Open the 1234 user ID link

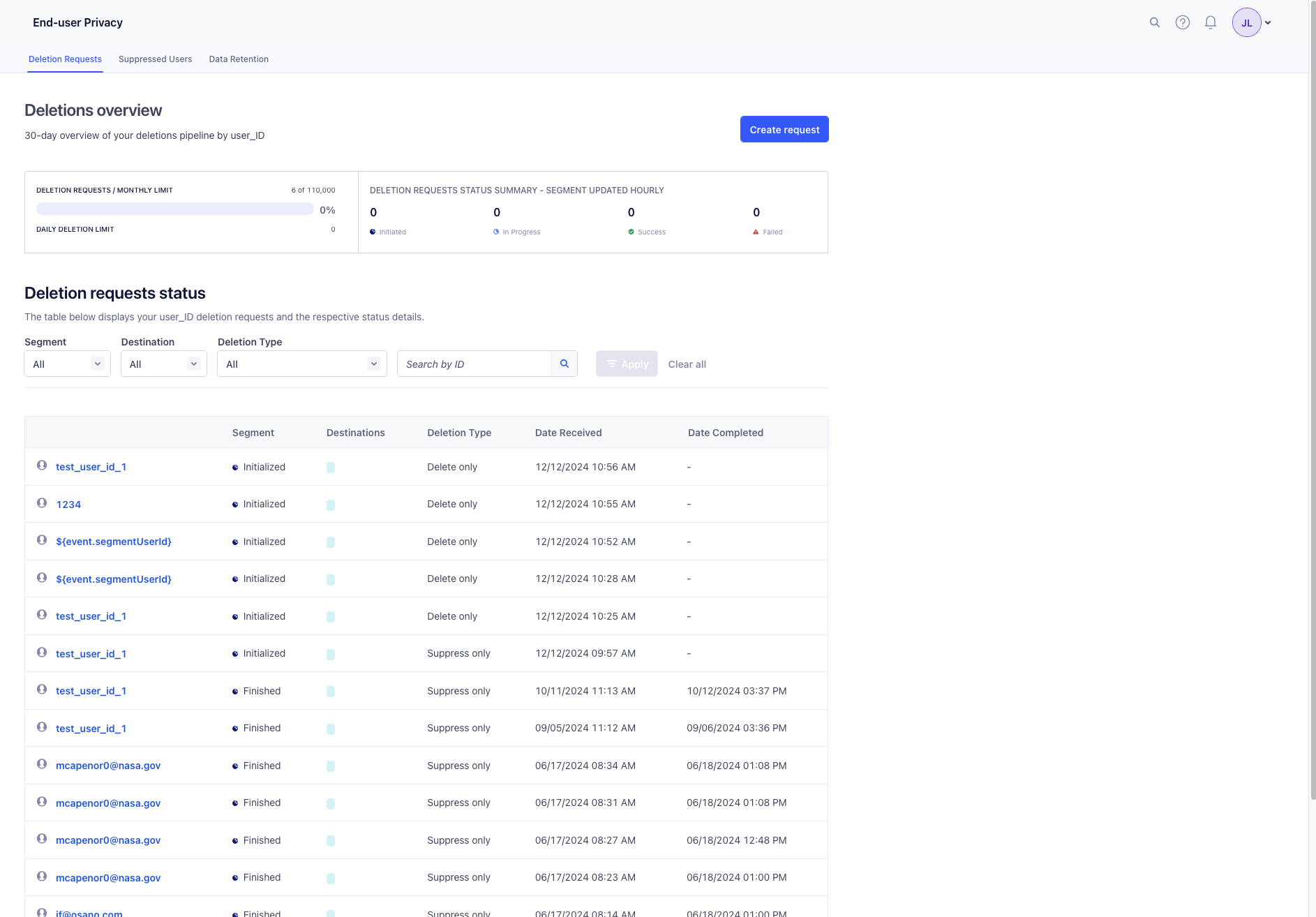coord(68,505)
